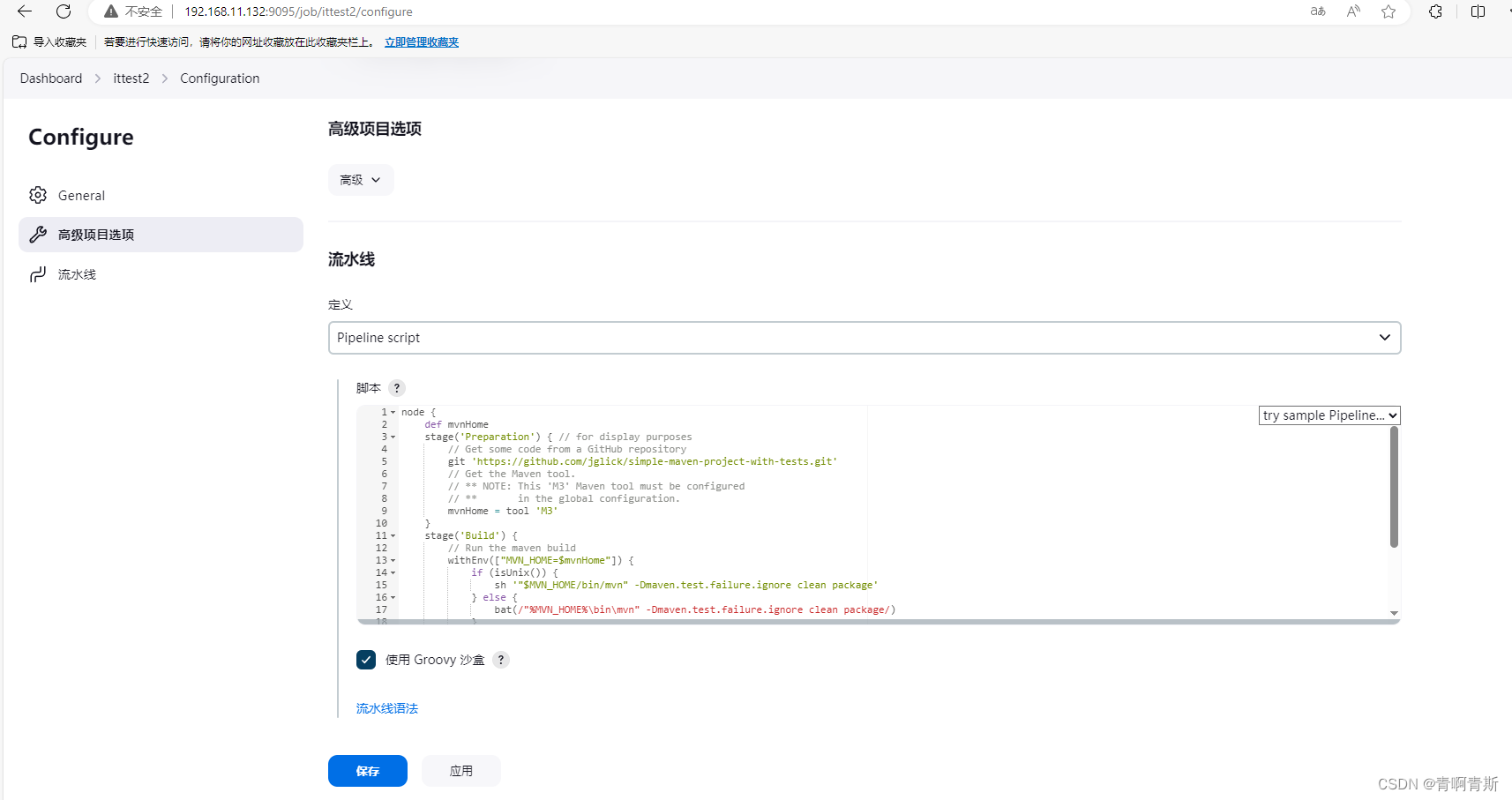The image size is (1512, 800).
Task: Click the git repository URL code line
Action: tap(642, 461)
